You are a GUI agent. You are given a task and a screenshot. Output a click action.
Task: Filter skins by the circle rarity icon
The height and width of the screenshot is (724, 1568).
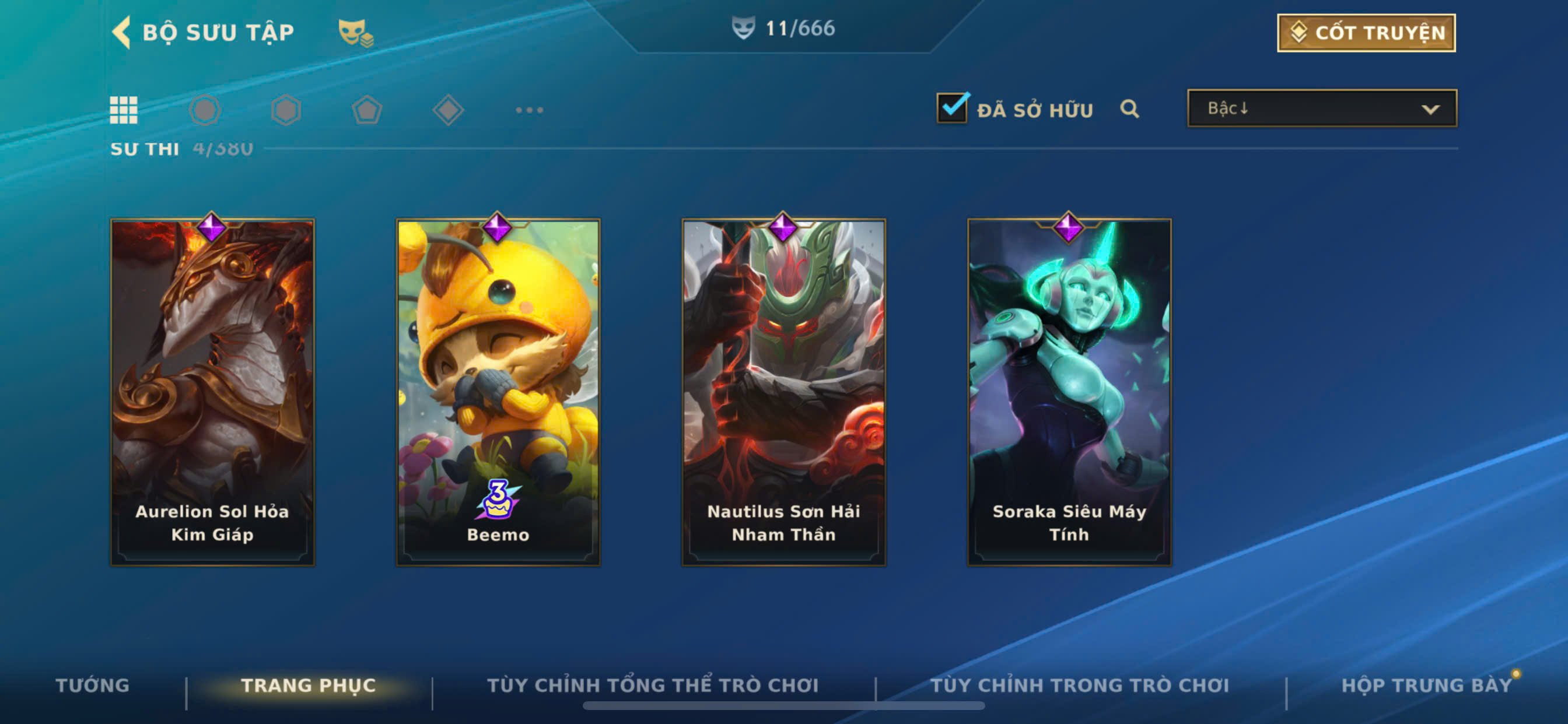point(205,110)
